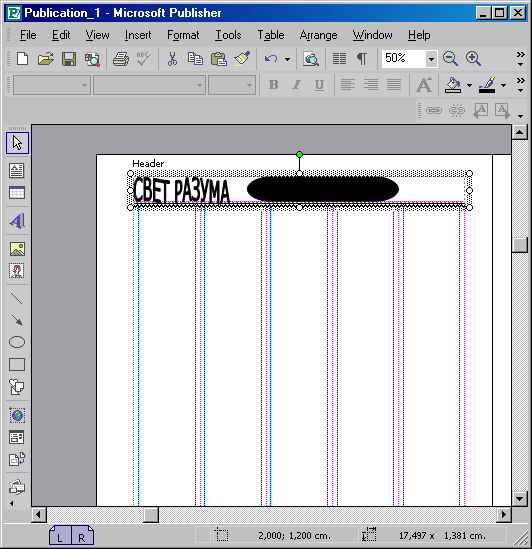Toggle Special Characters paragraph mark
This screenshot has height=549, width=532.
click(362, 58)
